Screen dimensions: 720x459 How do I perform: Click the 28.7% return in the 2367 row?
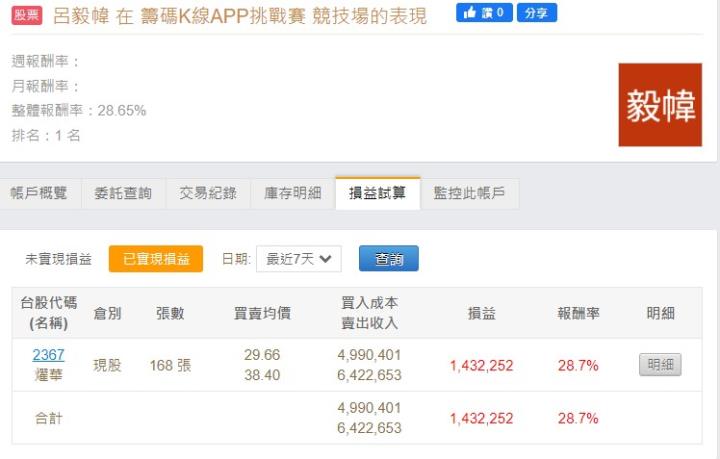tap(578, 365)
